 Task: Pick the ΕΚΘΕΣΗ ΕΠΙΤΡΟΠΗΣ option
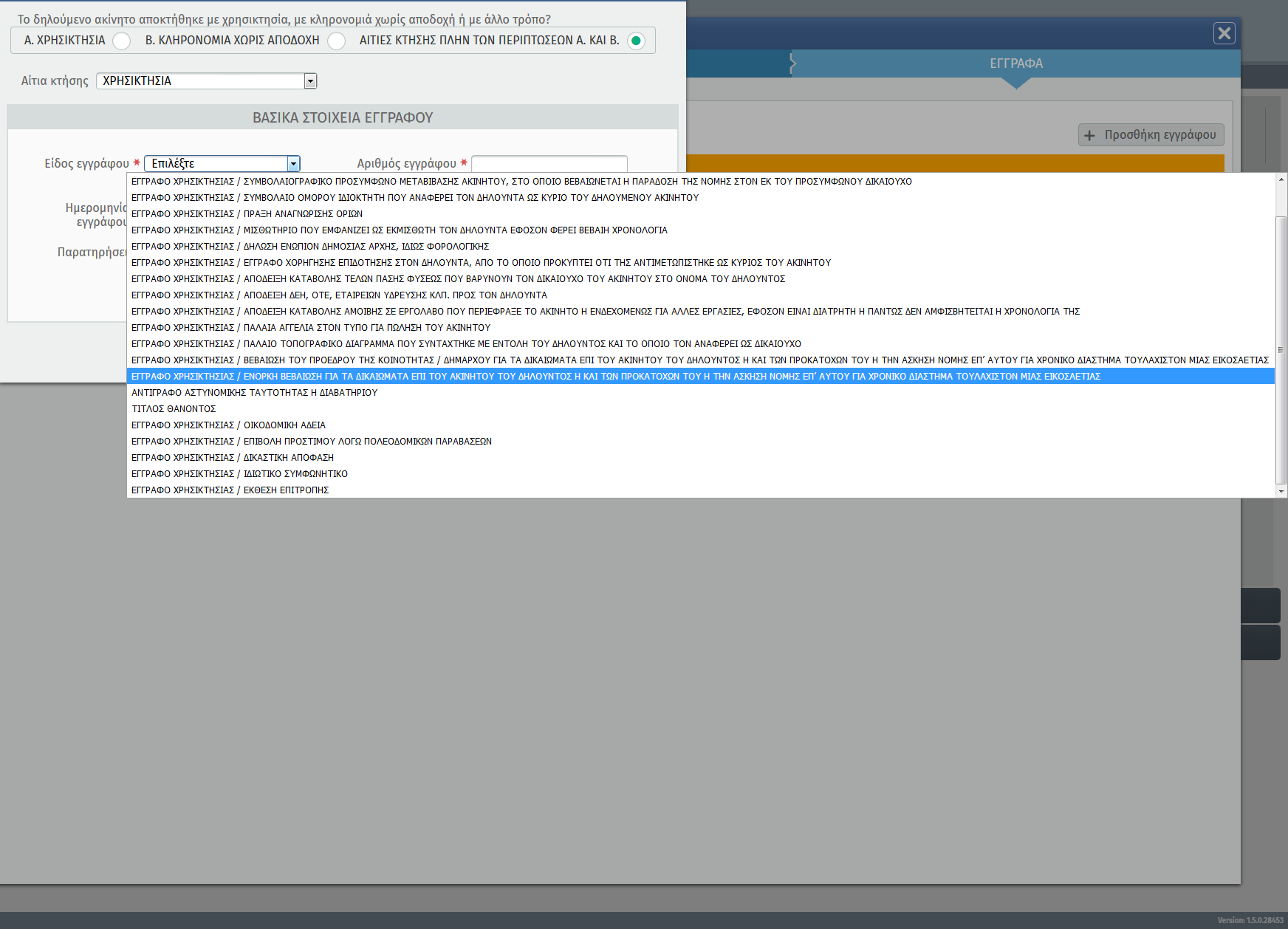pos(230,490)
